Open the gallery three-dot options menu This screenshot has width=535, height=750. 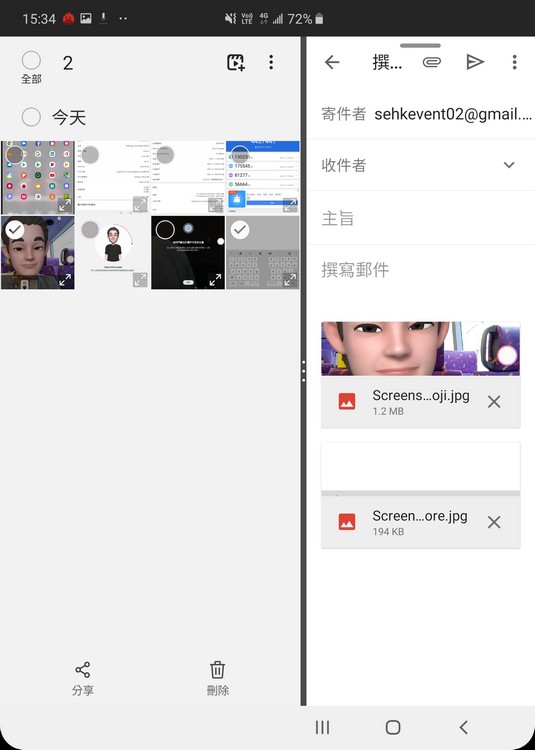click(271, 62)
